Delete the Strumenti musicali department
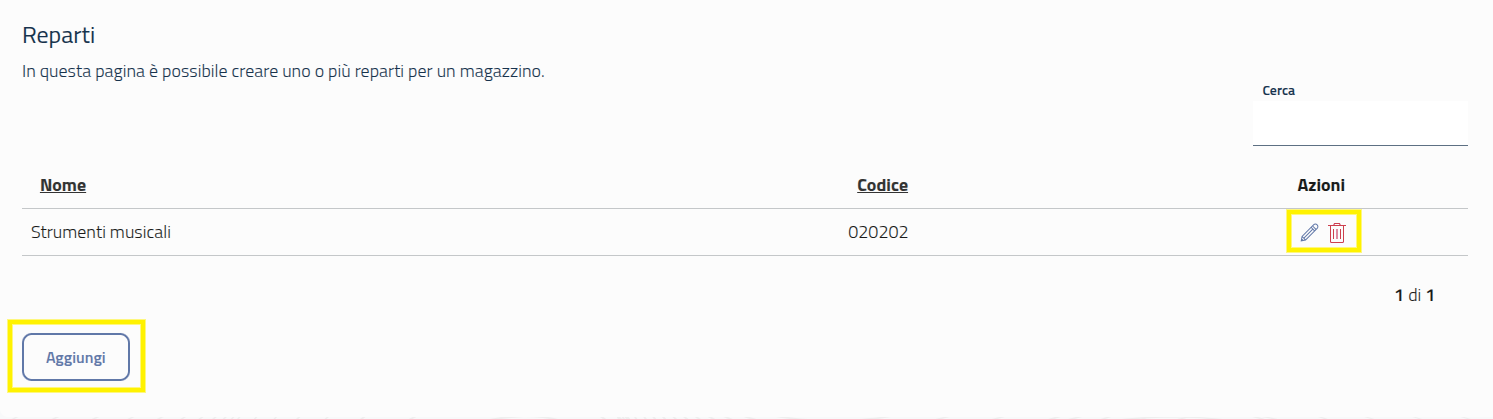Image resolution: width=1493 pixels, height=419 pixels. tap(1337, 233)
